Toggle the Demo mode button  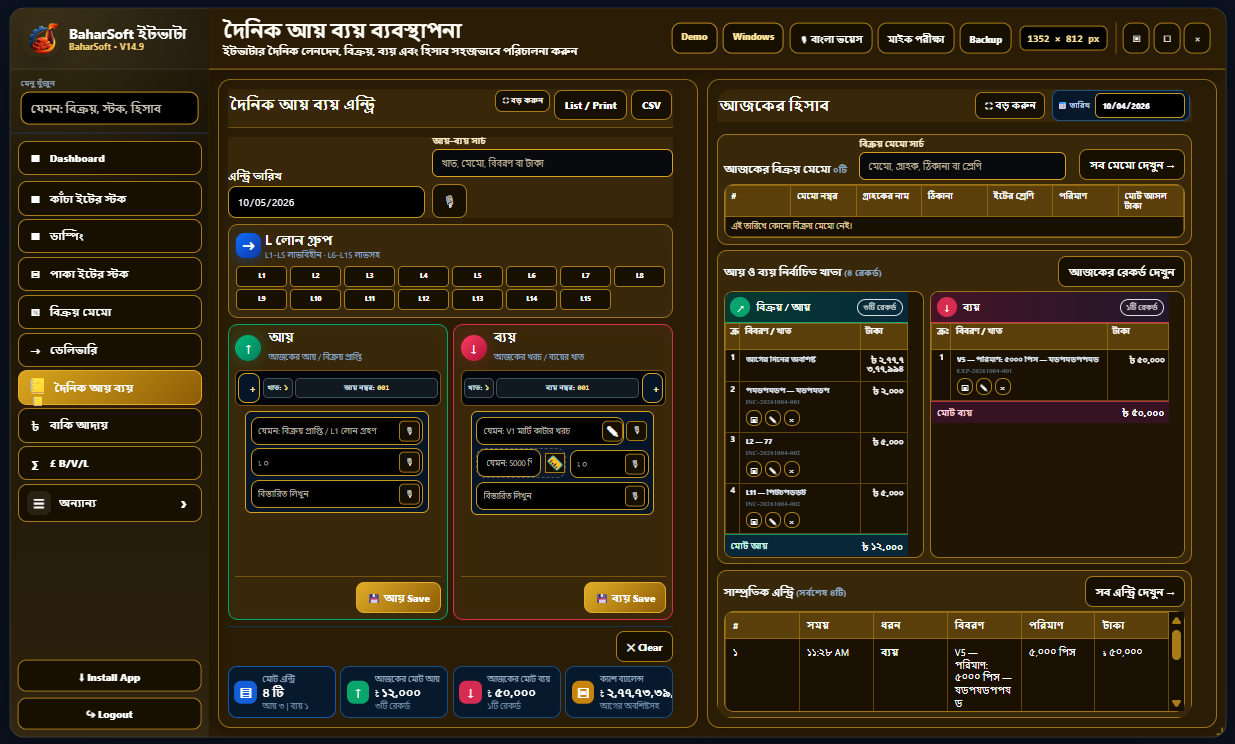tap(694, 38)
